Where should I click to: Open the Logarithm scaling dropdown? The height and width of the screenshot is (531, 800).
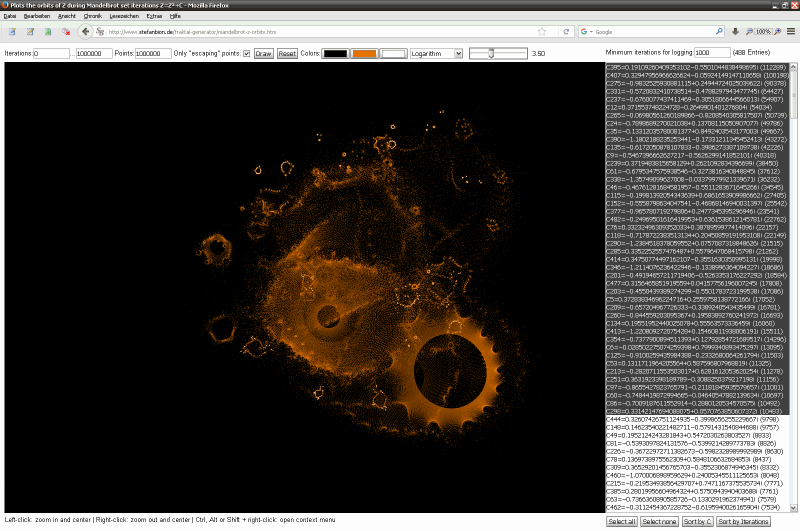[435, 52]
